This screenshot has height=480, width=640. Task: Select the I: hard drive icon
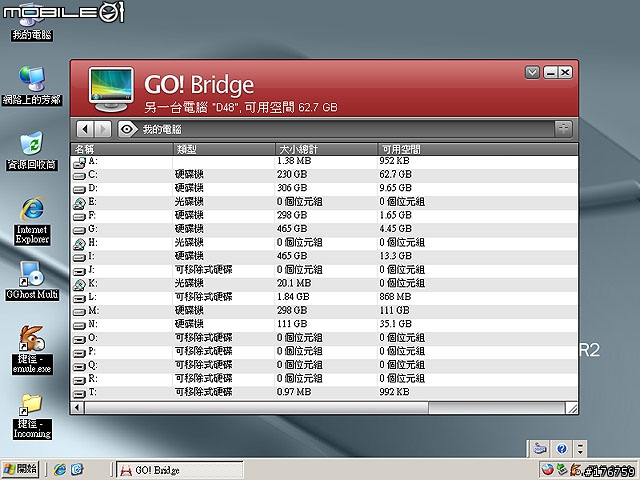coord(79,258)
